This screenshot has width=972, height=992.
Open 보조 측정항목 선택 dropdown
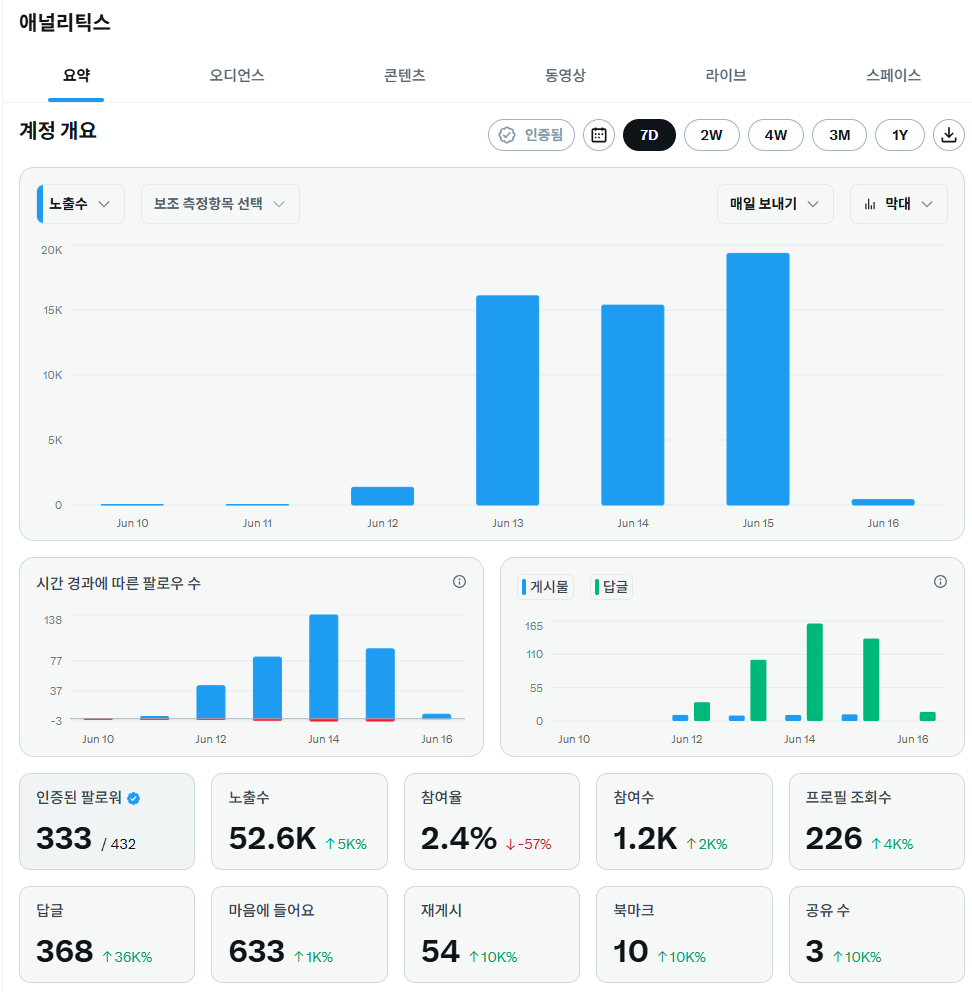click(220, 204)
